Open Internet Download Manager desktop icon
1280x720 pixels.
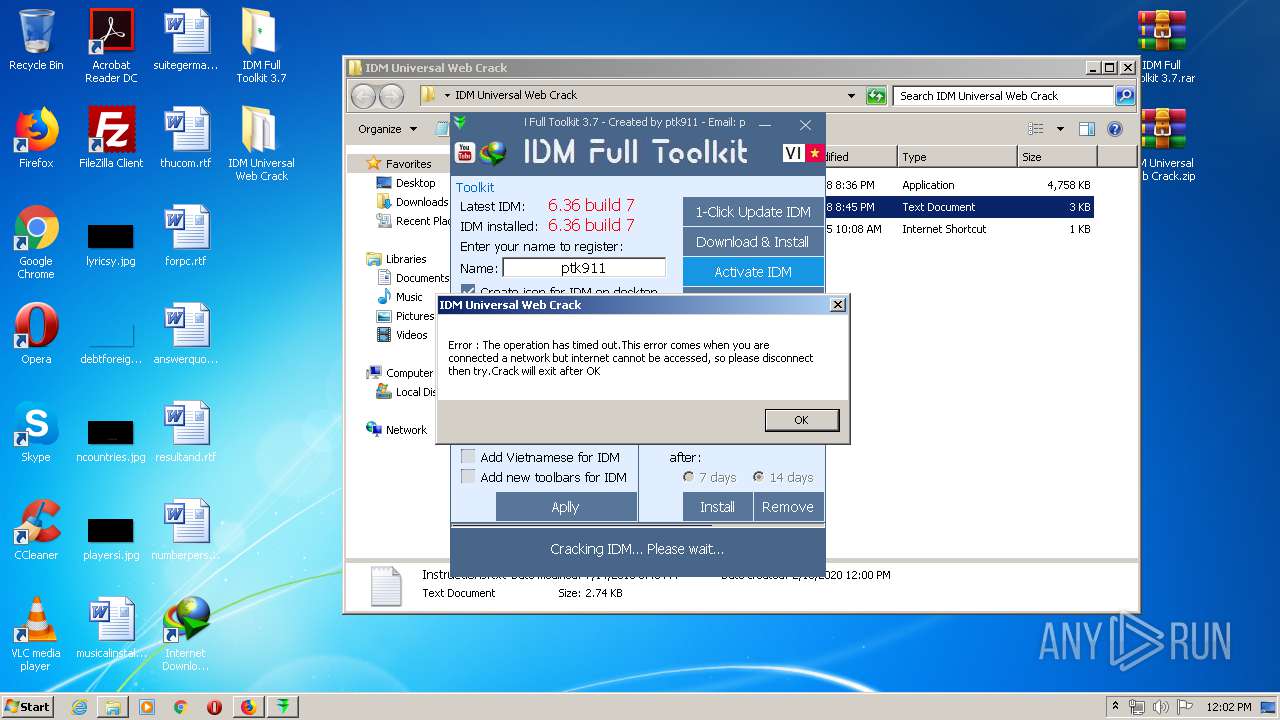pos(186,635)
